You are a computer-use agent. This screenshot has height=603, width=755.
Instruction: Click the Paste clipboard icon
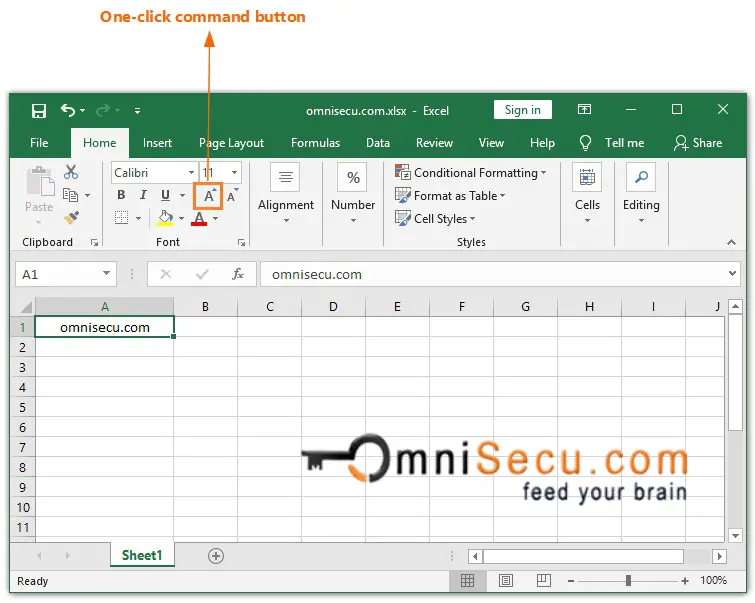(40, 182)
